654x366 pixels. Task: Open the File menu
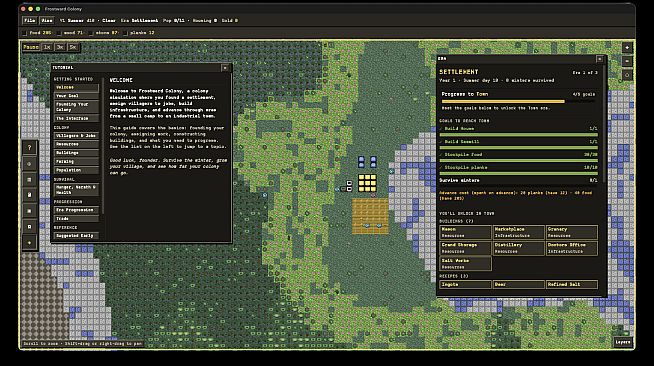tap(29, 20)
